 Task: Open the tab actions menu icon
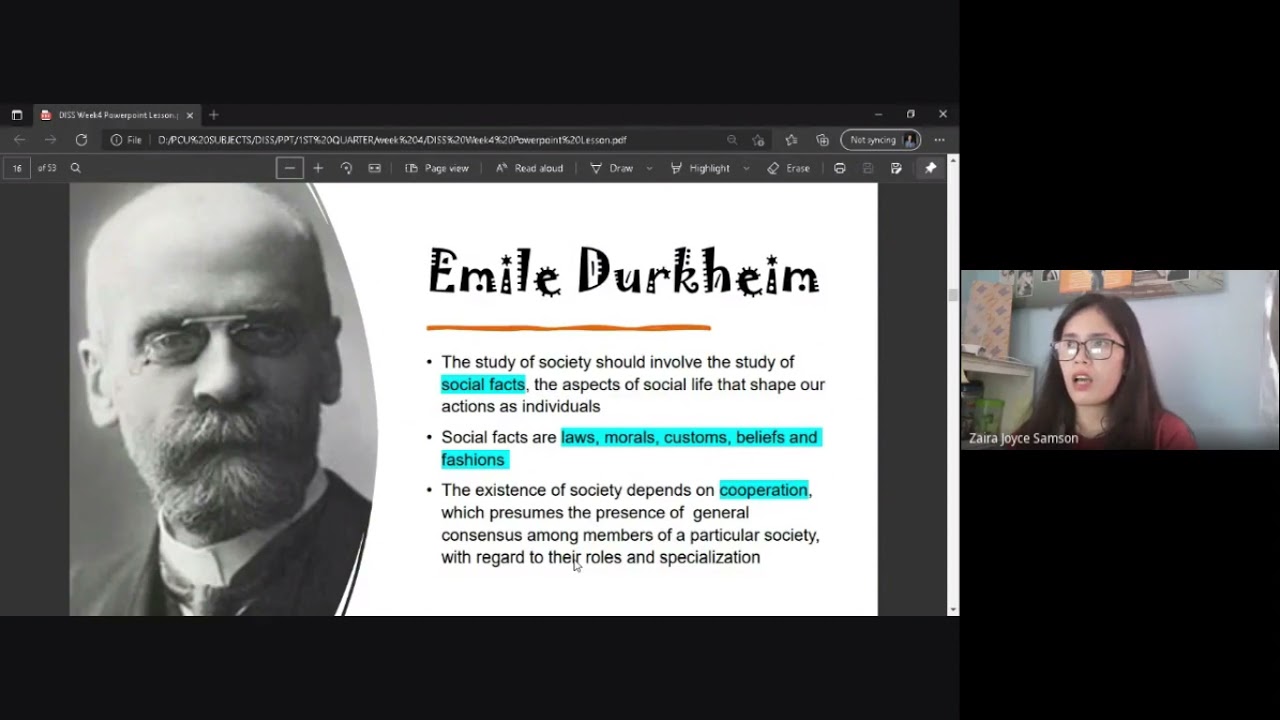point(17,115)
